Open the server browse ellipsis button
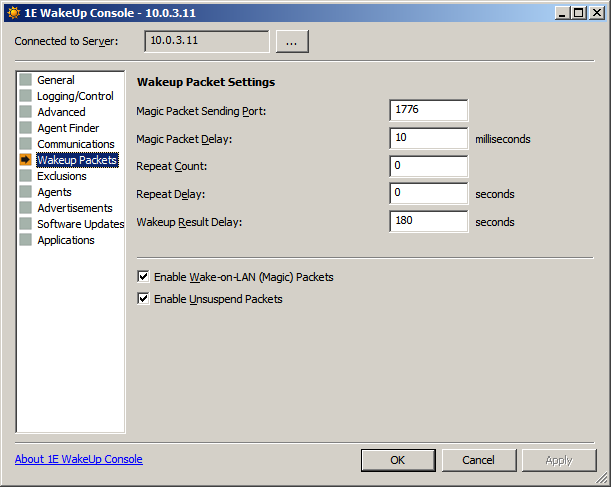Screen dimensions: 611x487 coord(292,41)
